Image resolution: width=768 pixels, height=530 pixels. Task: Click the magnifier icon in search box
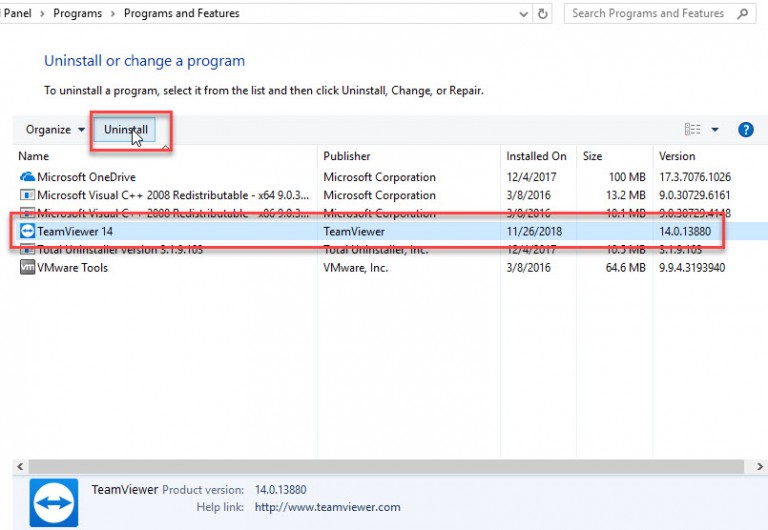(743, 14)
